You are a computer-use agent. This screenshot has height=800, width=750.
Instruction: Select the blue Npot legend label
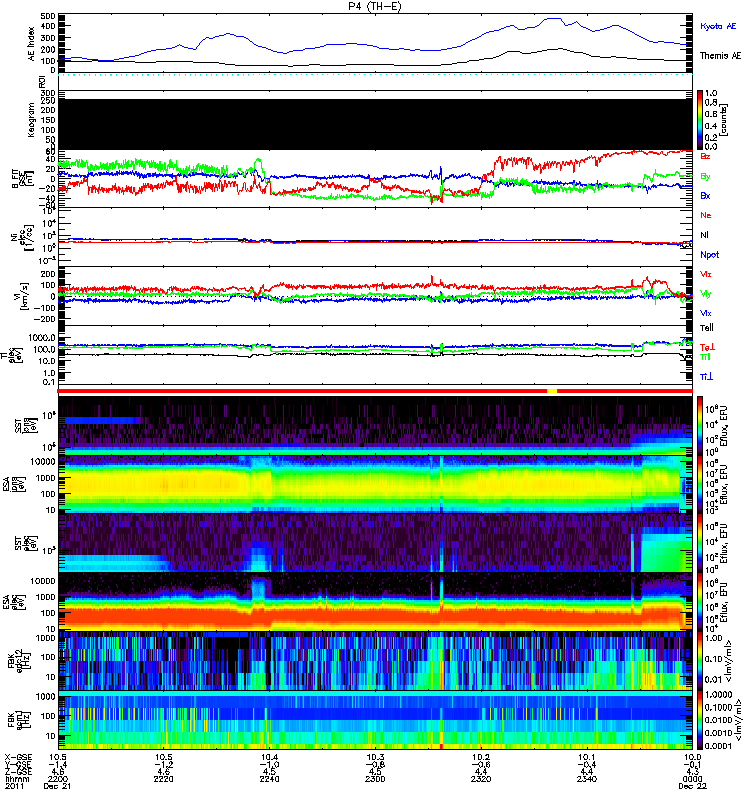[x=710, y=255]
